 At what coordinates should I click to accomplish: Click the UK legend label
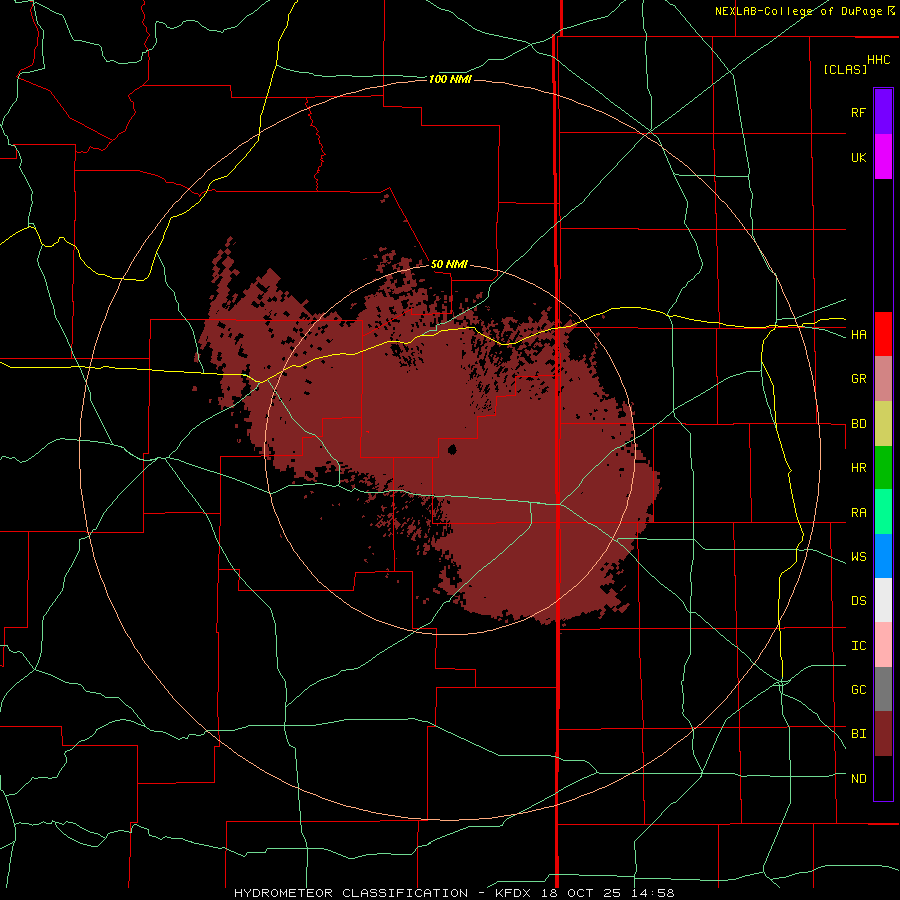click(x=858, y=157)
